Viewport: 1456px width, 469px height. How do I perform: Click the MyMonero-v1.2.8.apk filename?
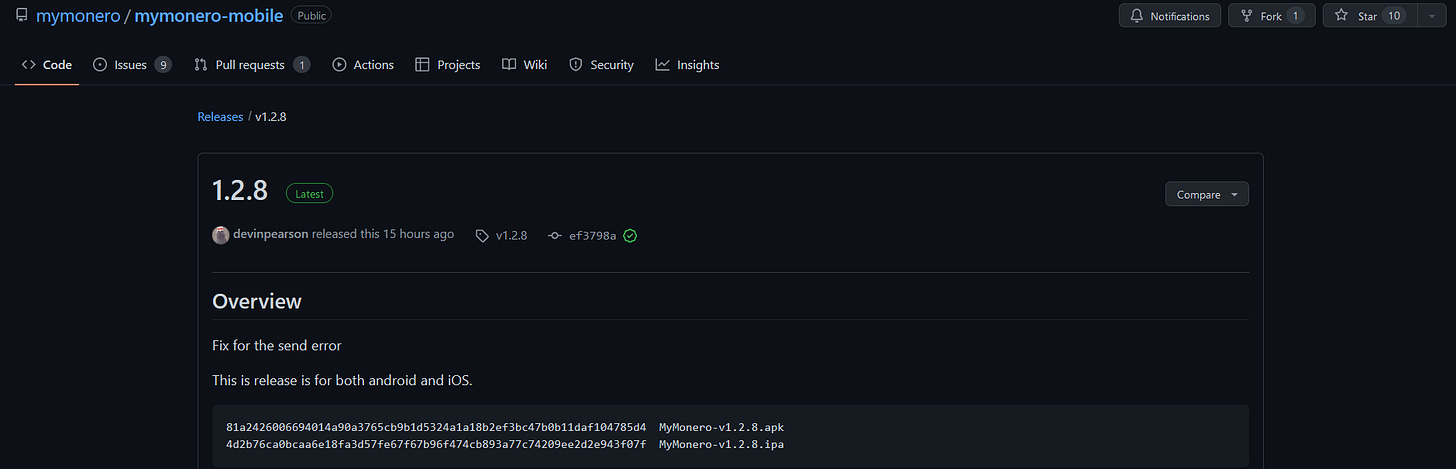tap(721, 427)
